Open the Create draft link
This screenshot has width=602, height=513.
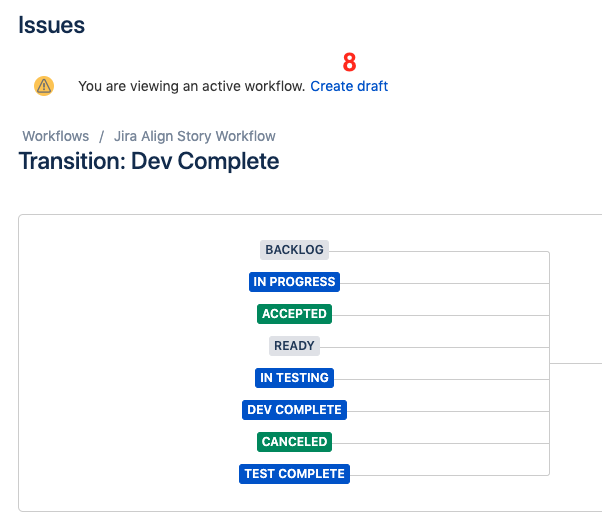pyautogui.click(x=349, y=86)
